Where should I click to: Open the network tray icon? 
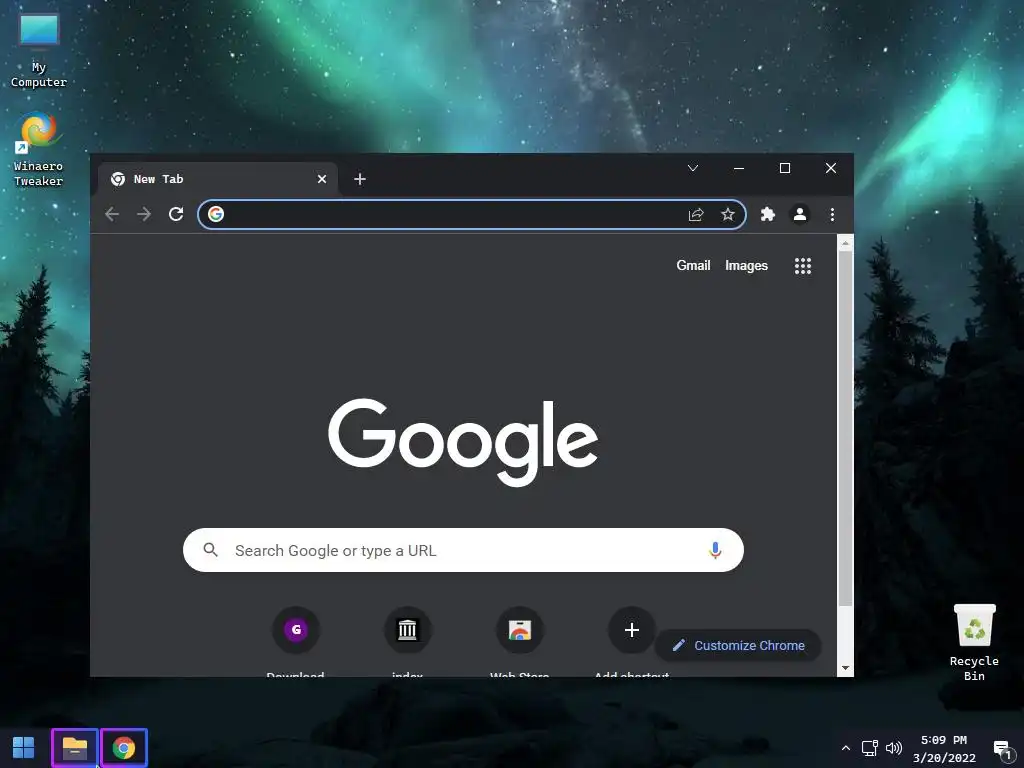coord(870,748)
